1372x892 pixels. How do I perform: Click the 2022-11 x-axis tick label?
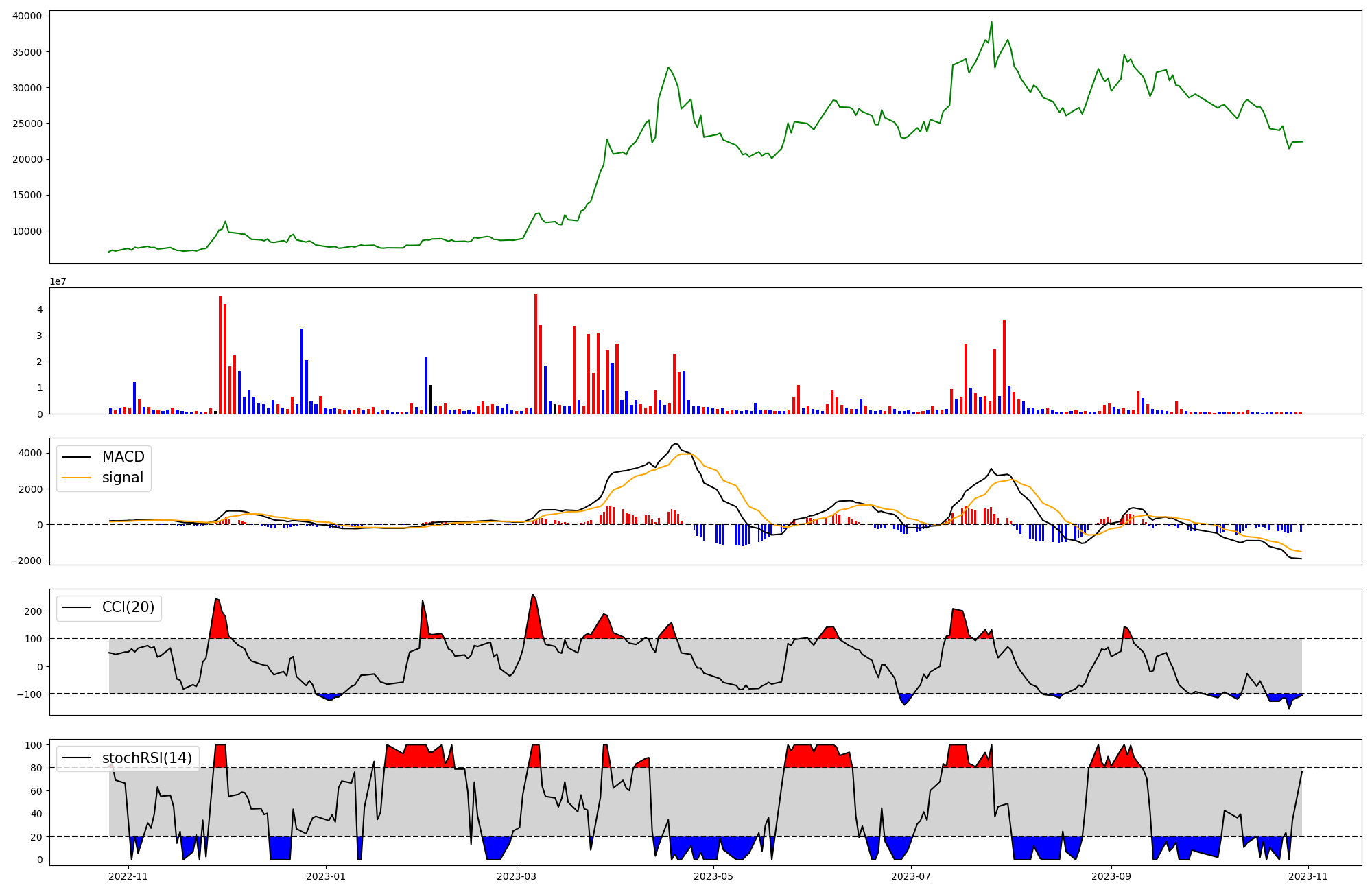(x=128, y=876)
